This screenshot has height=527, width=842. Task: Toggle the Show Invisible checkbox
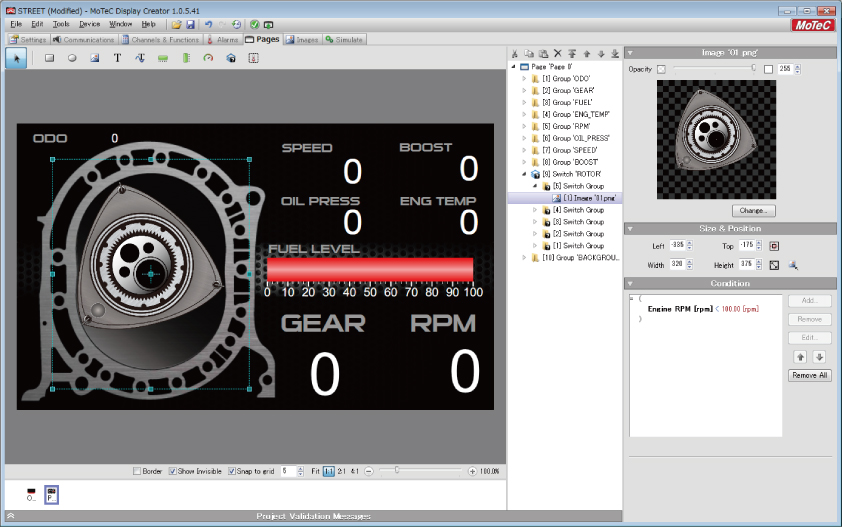click(172, 471)
